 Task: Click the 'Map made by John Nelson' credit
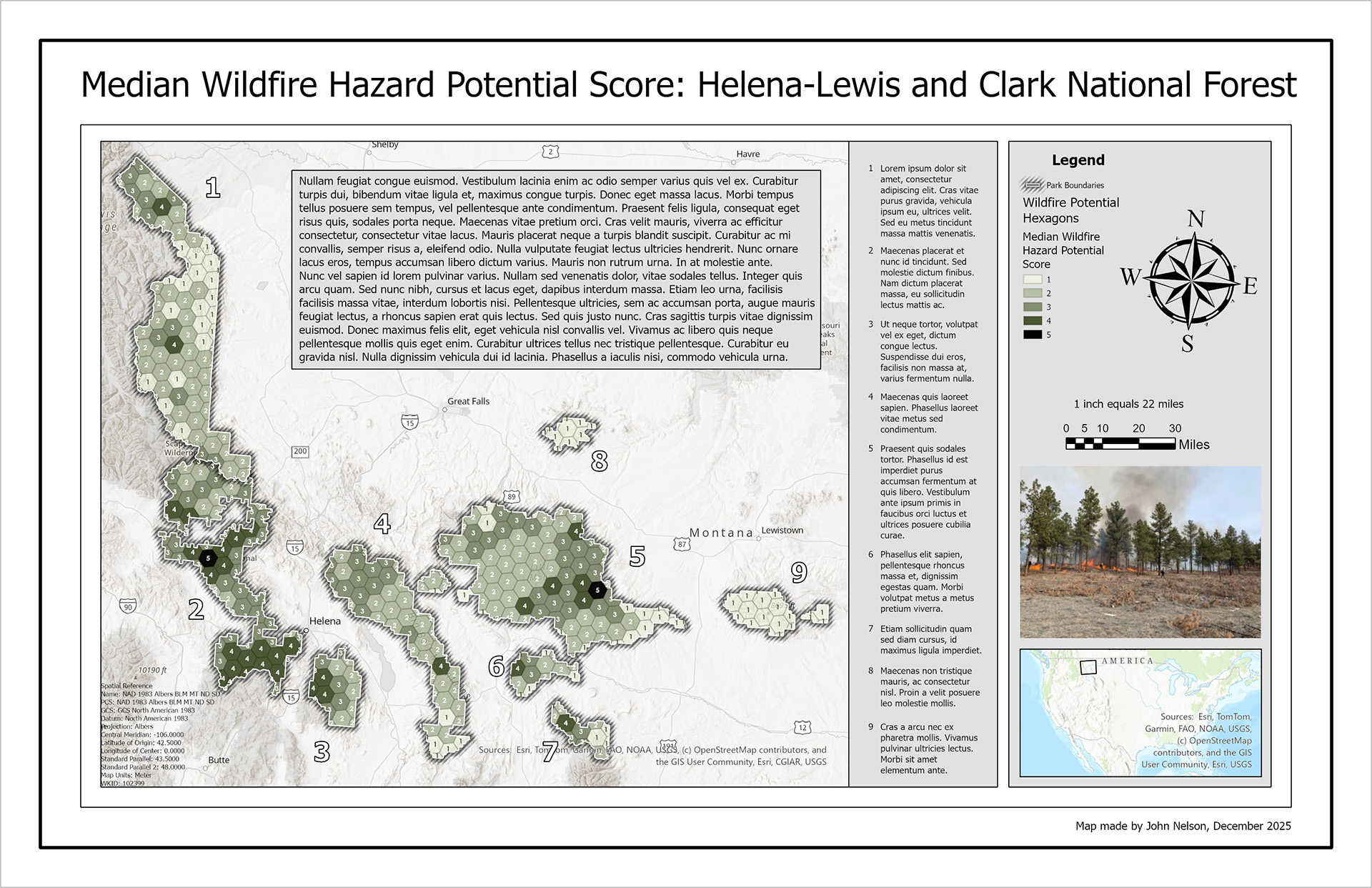coord(1183,826)
